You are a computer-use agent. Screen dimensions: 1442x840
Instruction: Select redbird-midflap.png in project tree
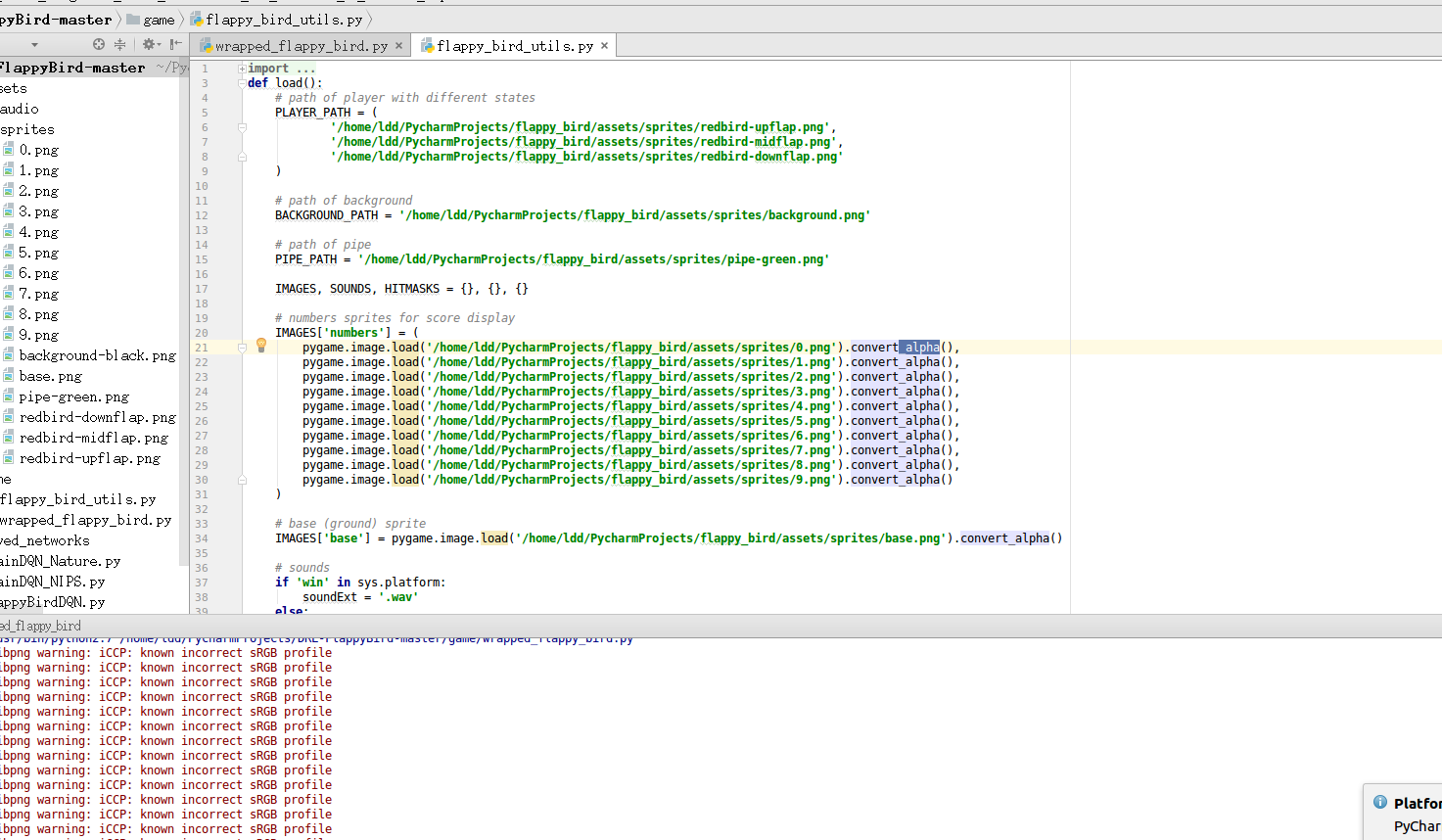click(93, 438)
